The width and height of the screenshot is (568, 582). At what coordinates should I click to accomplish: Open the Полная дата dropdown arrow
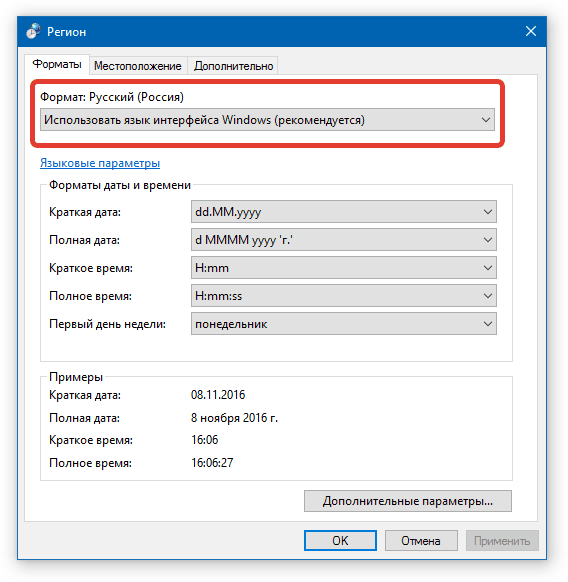488,240
